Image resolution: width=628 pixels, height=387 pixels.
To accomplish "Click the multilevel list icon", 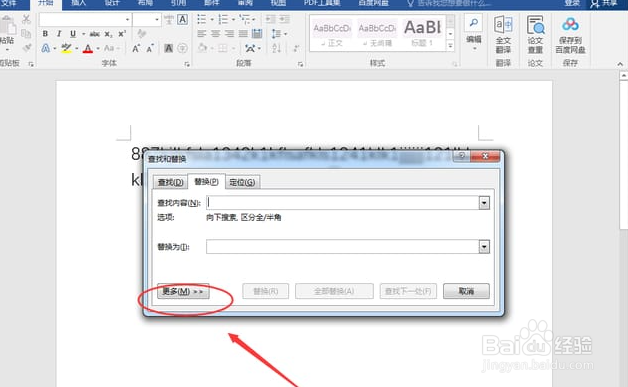I will 244,19.
